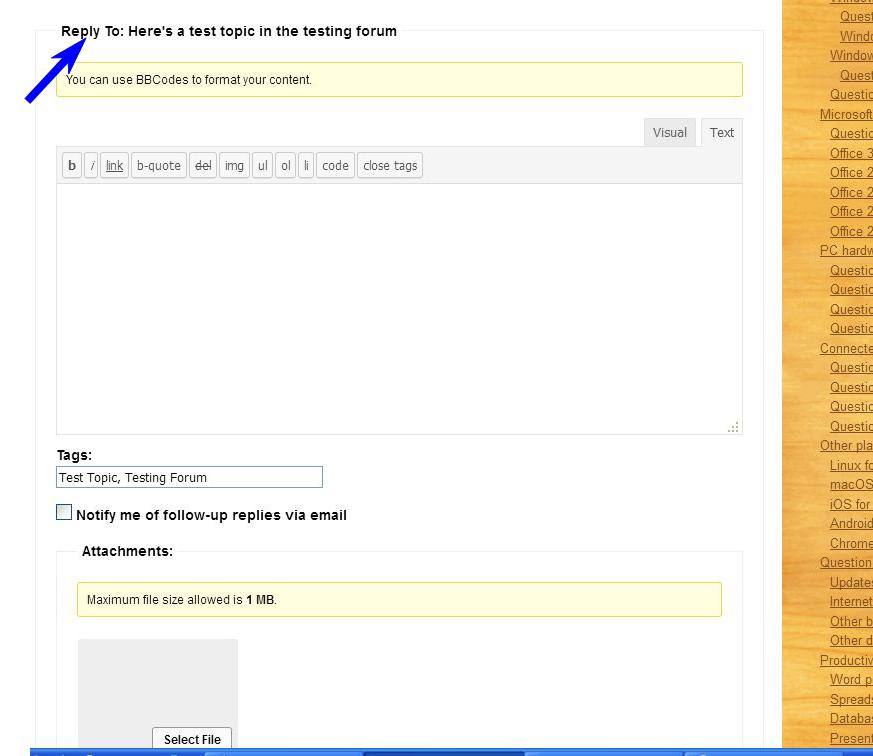This screenshot has width=873, height=756.
Task: Switch to the Text editor tab
Action: click(x=722, y=133)
